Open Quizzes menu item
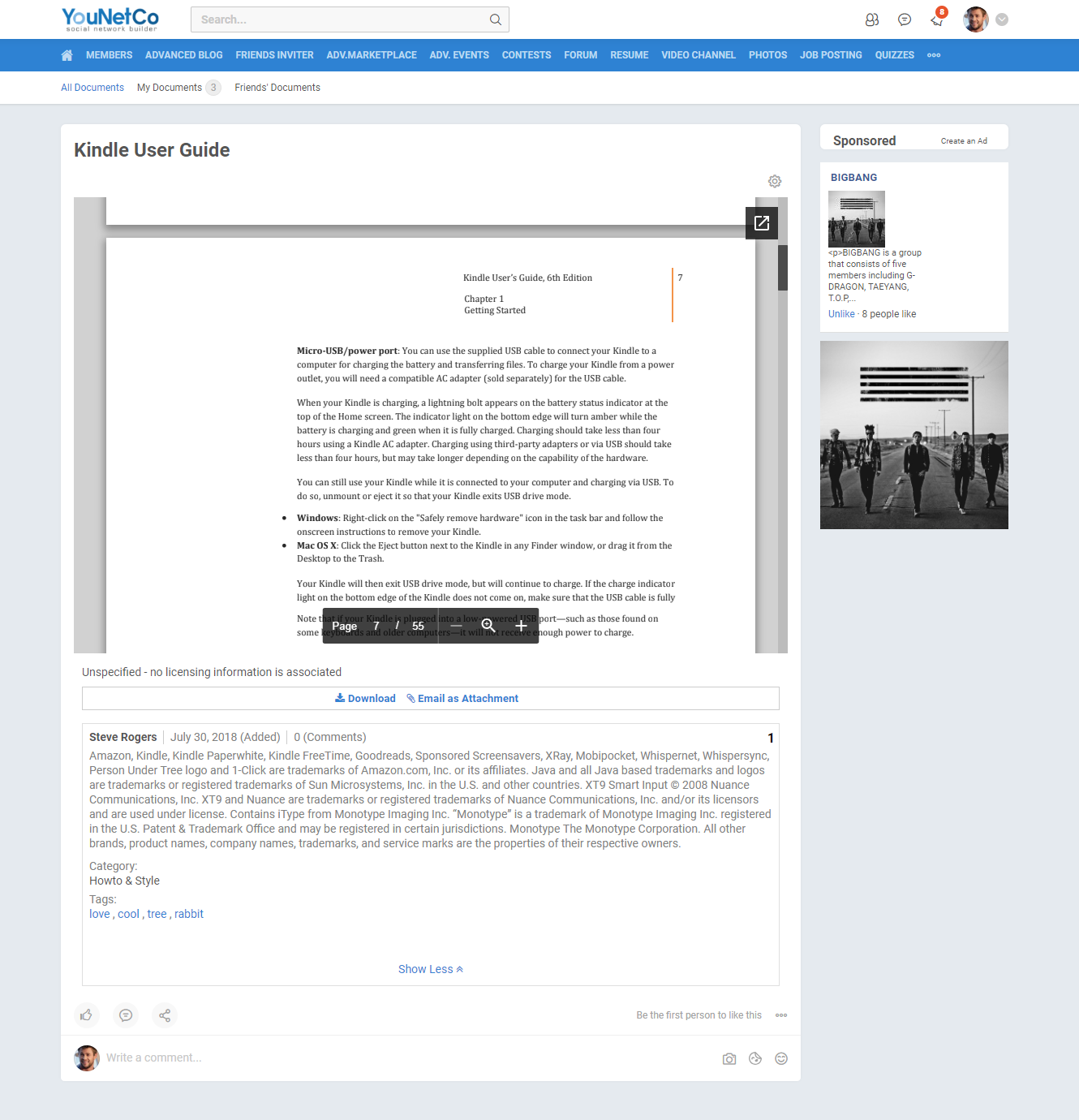 [894, 55]
